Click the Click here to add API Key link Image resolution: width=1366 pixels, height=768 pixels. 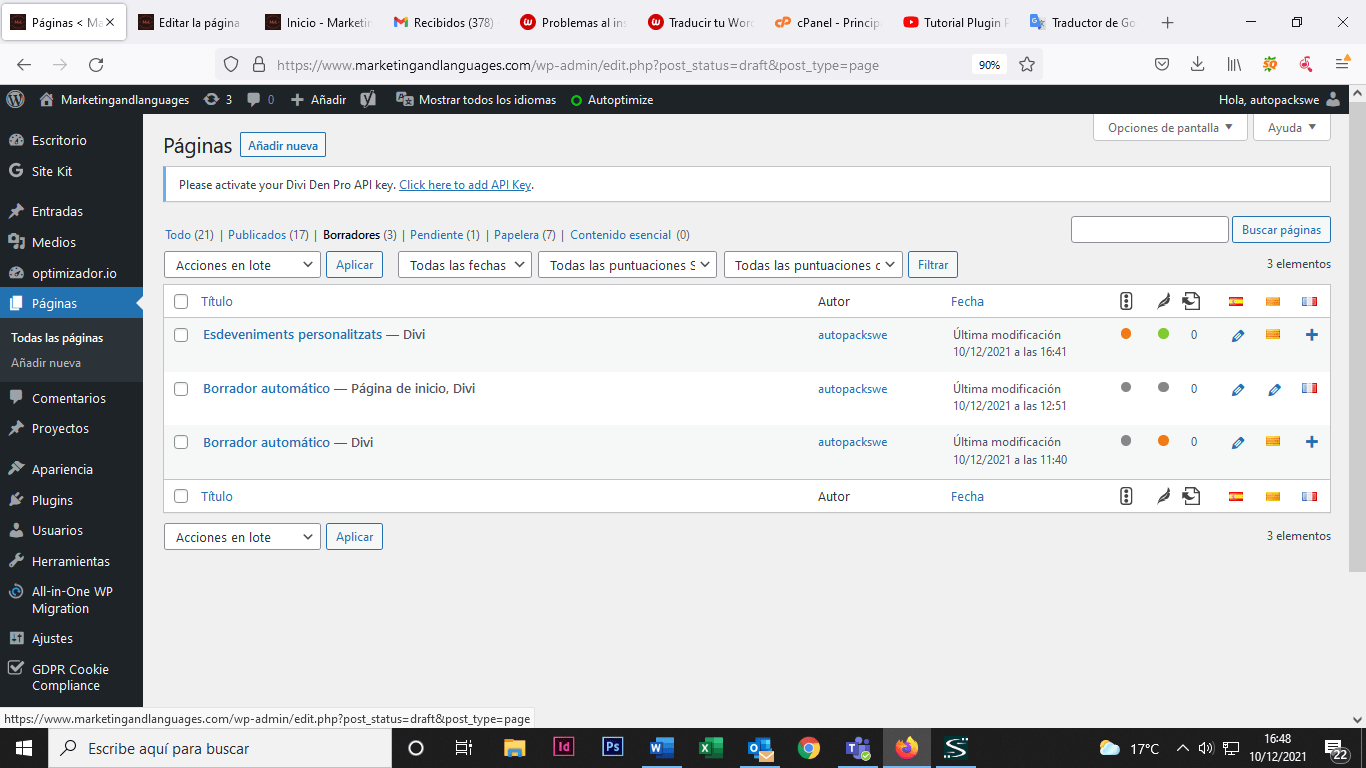pyautogui.click(x=465, y=185)
